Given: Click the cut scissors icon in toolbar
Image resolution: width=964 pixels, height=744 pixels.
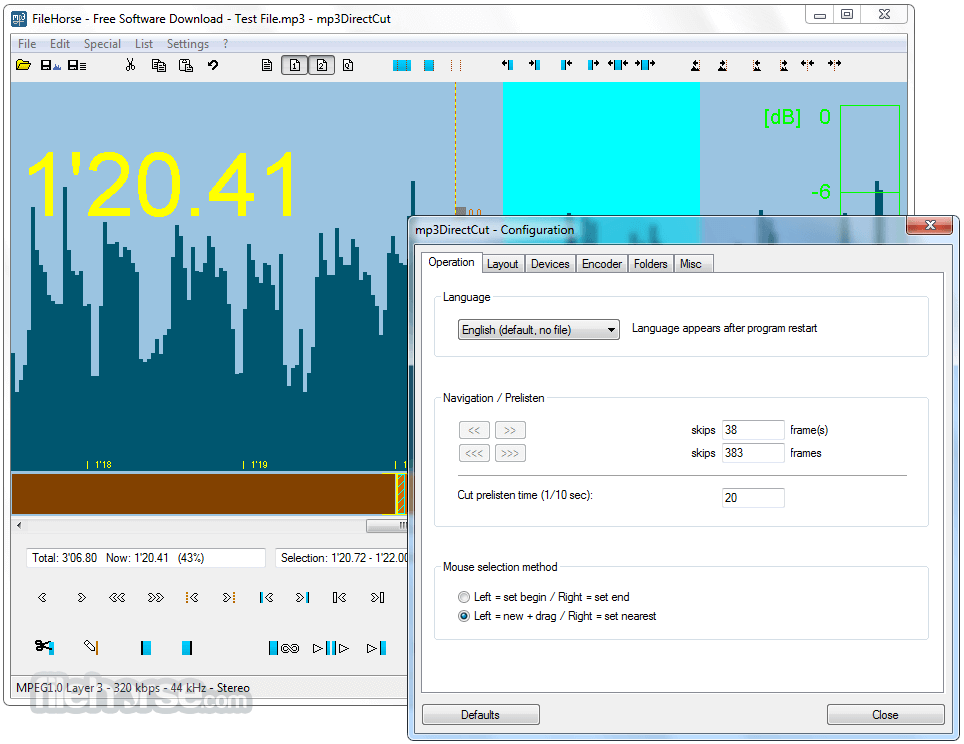Looking at the screenshot, I should 130,65.
